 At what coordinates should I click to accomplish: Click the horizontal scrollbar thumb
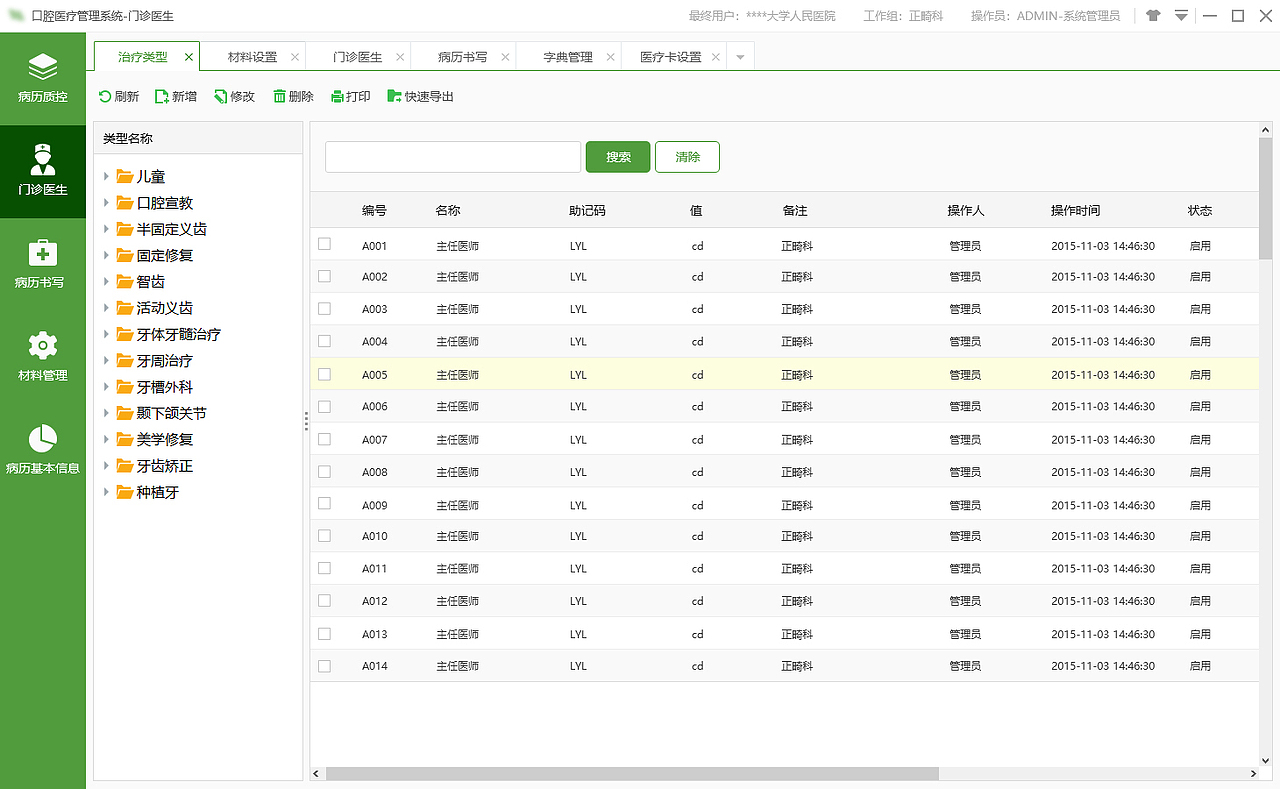tap(632, 773)
